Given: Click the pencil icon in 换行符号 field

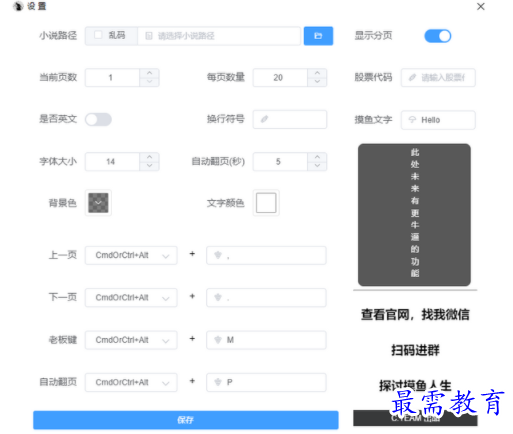Looking at the screenshot, I should [264, 119].
